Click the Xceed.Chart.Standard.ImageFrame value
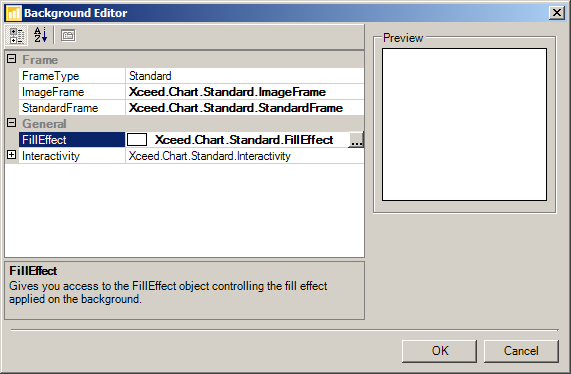Viewport: 571px width, 374px height. pos(227,92)
